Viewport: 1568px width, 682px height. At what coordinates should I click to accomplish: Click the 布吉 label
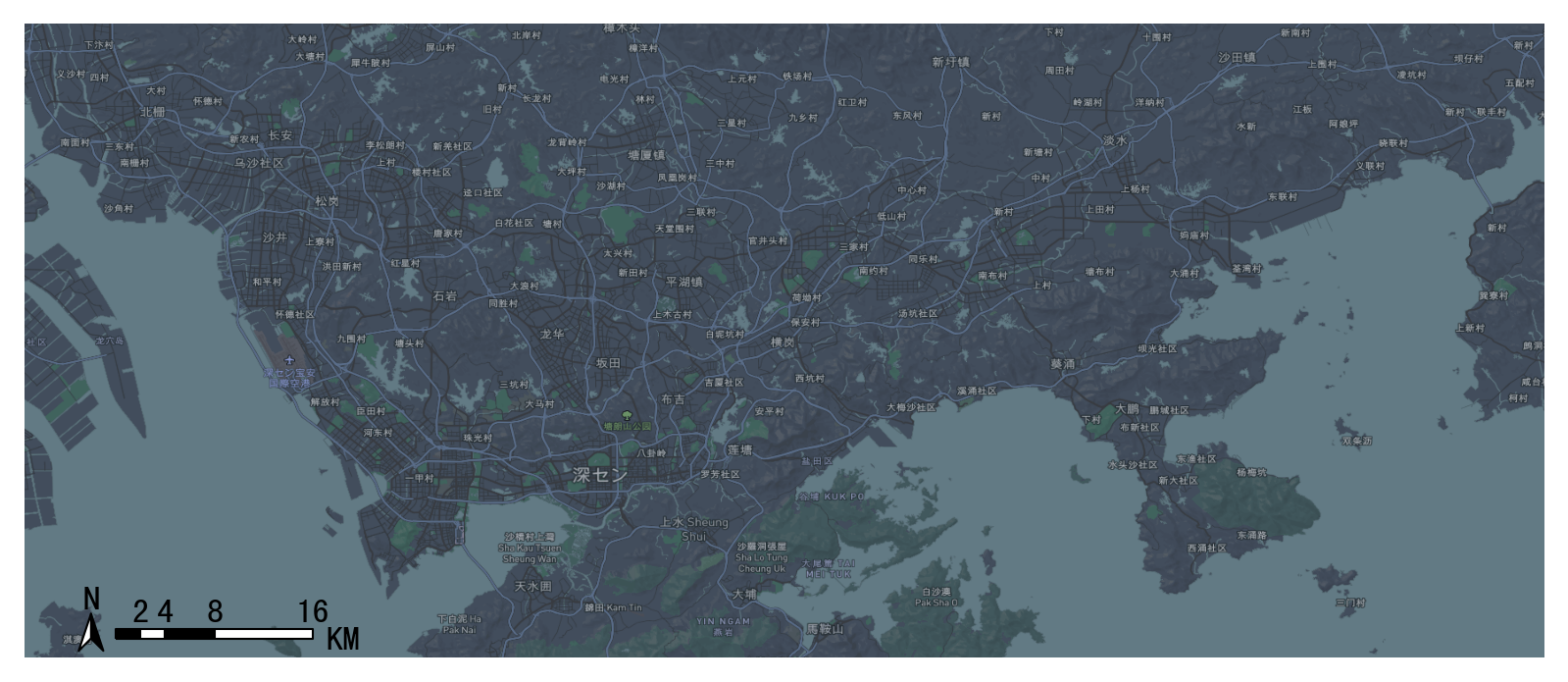point(673,399)
